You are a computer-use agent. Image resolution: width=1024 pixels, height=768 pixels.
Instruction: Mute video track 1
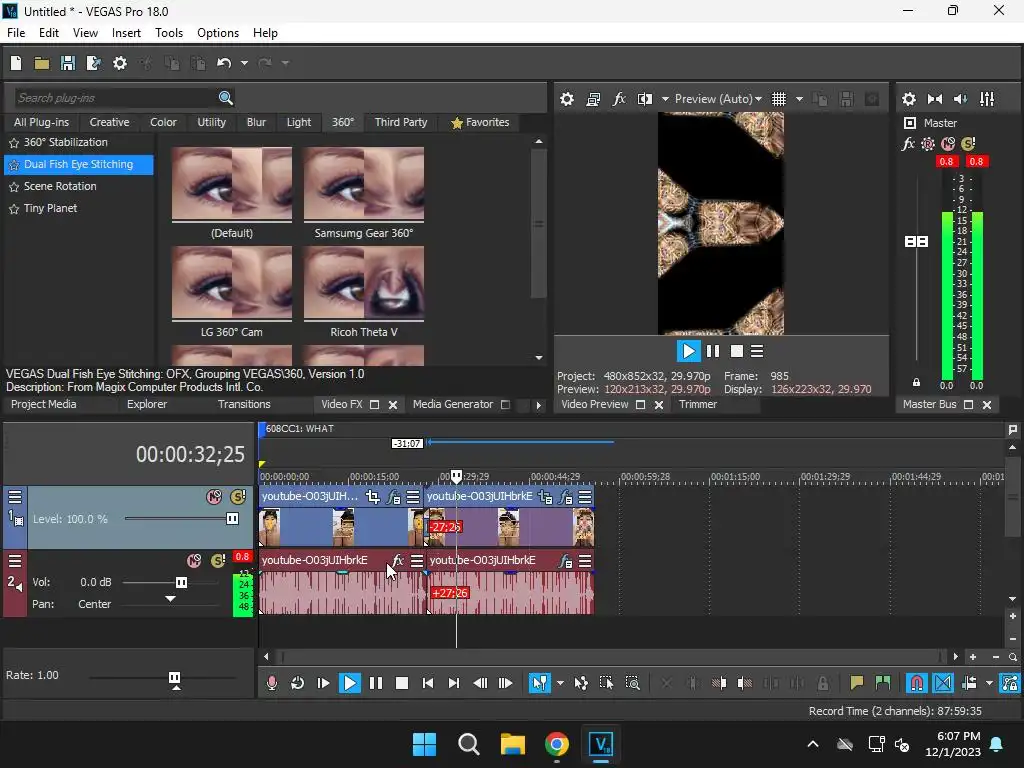click(214, 497)
